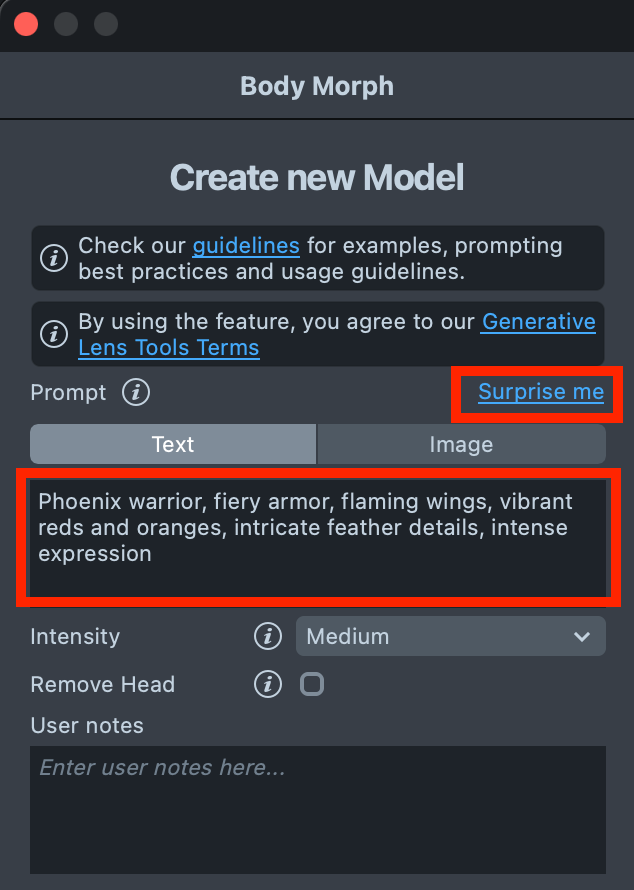634x890 pixels.
Task: Click the info icon beside the guidelines notice
Action: (x=55, y=258)
